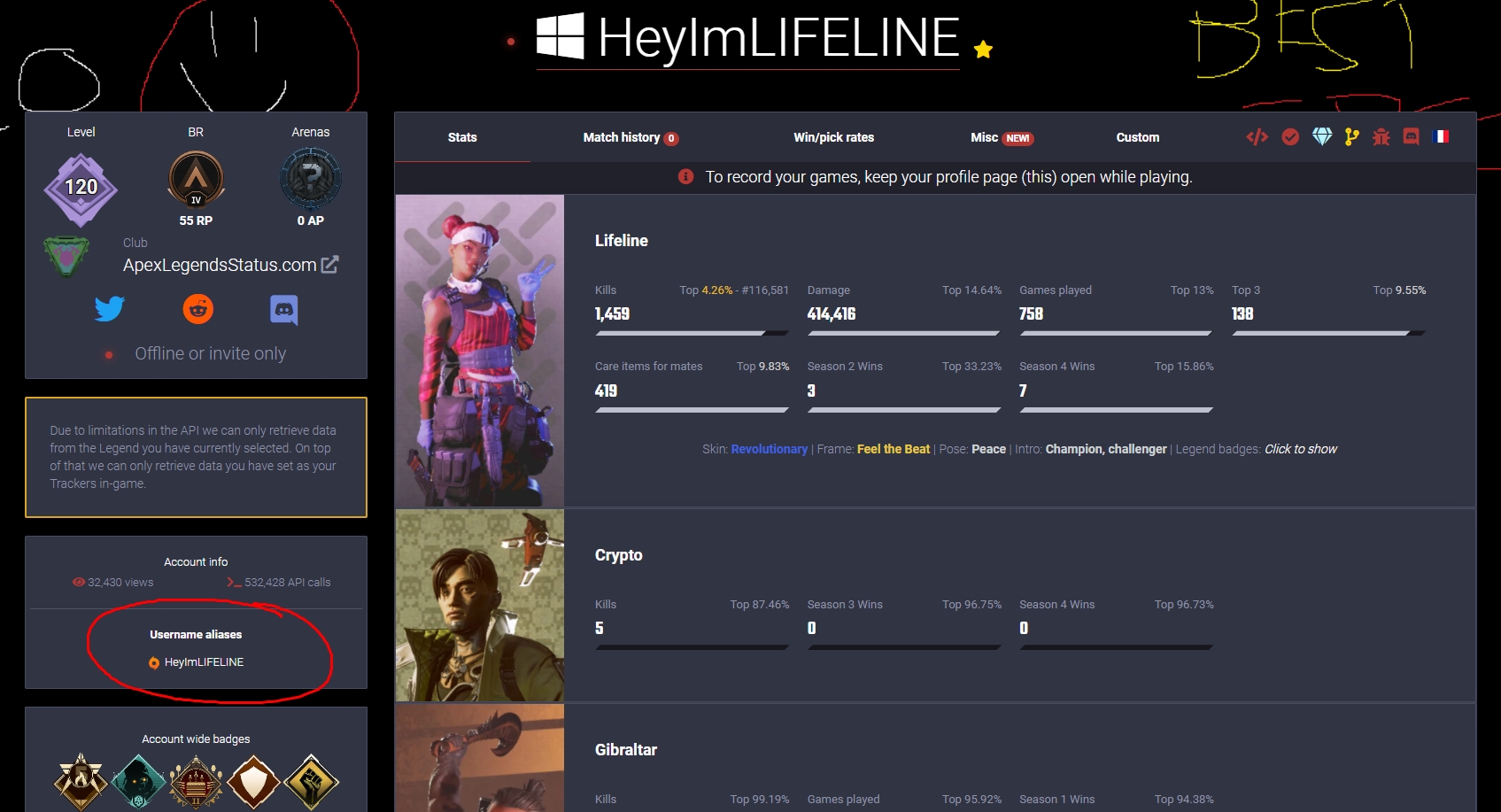Open the API code icon in the toolbar
1501x812 pixels.
point(1257,137)
